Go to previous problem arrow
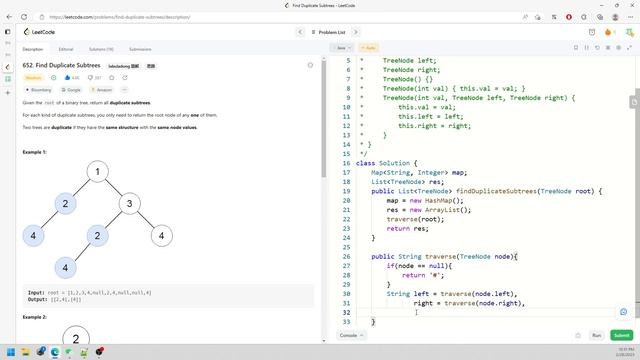Viewport: 640px width, 360px height. (300, 32)
